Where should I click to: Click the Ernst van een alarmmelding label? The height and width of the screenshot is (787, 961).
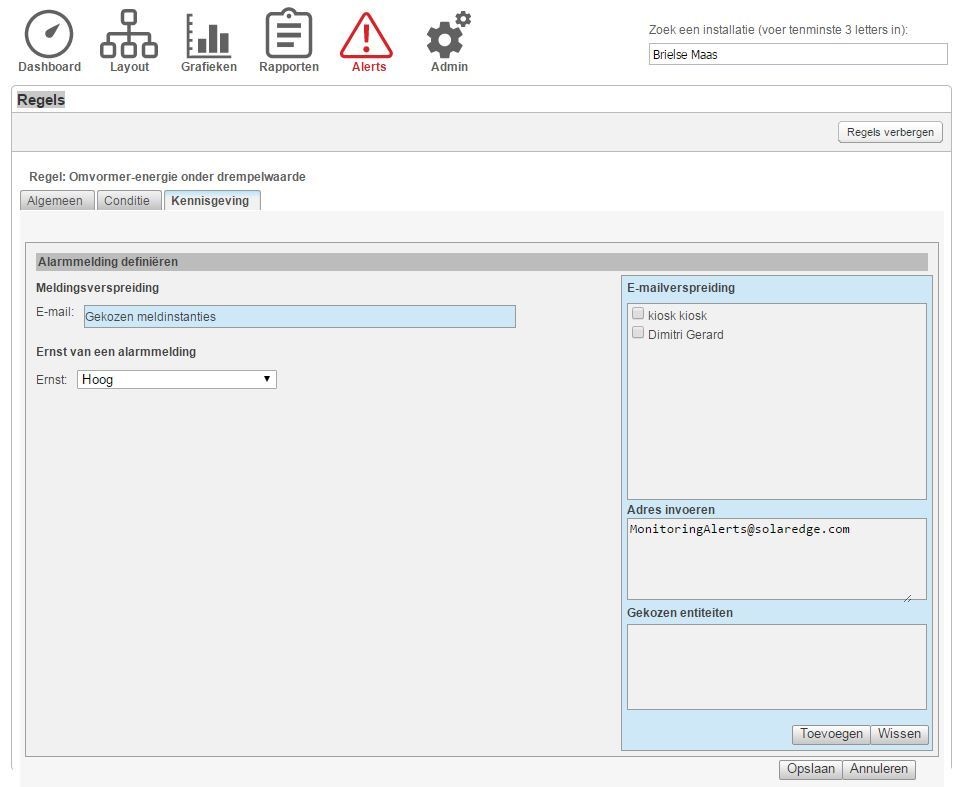click(116, 352)
